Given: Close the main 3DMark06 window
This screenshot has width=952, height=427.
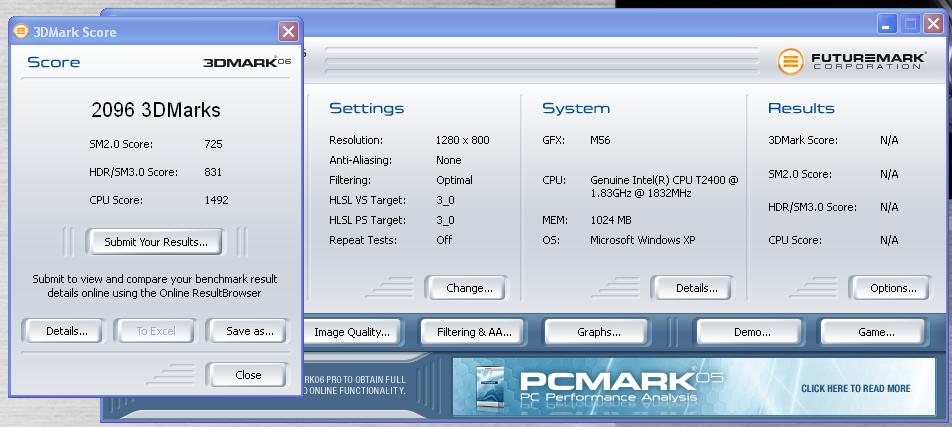Looking at the screenshot, I should pyautogui.click(x=933, y=24).
